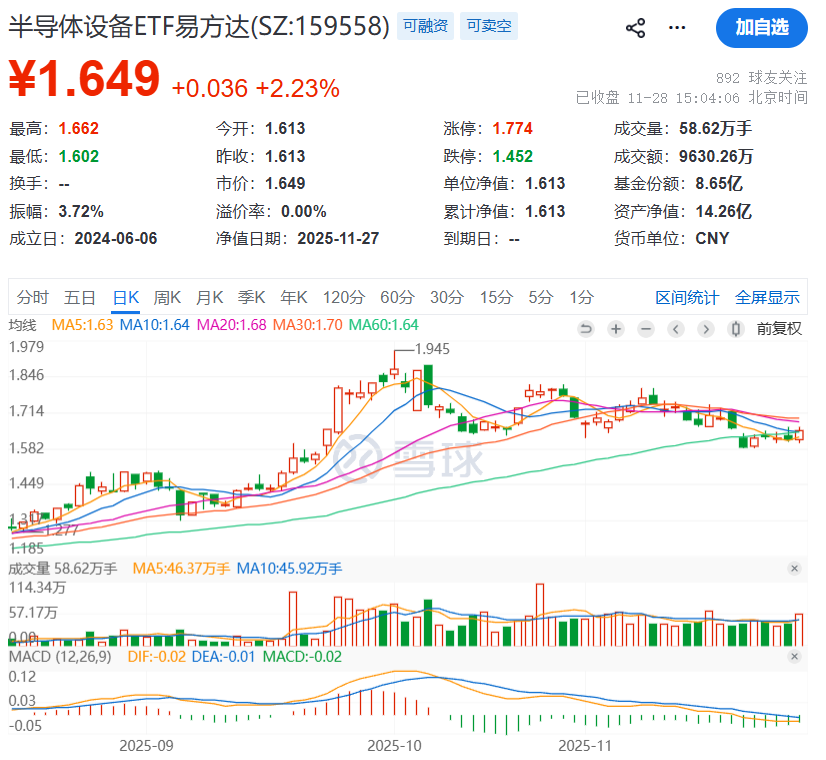
Task: Switch to 30分 chart interval
Action: [447, 297]
